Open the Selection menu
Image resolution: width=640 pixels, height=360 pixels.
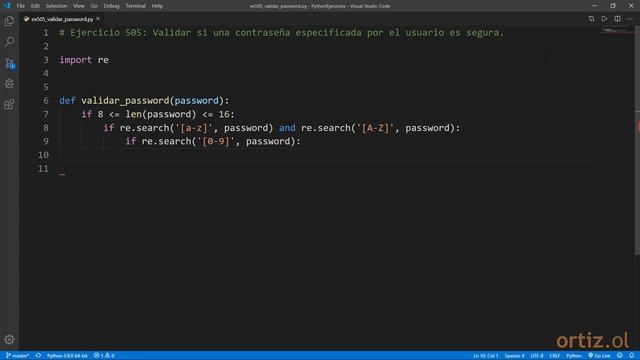click(56, 6)
